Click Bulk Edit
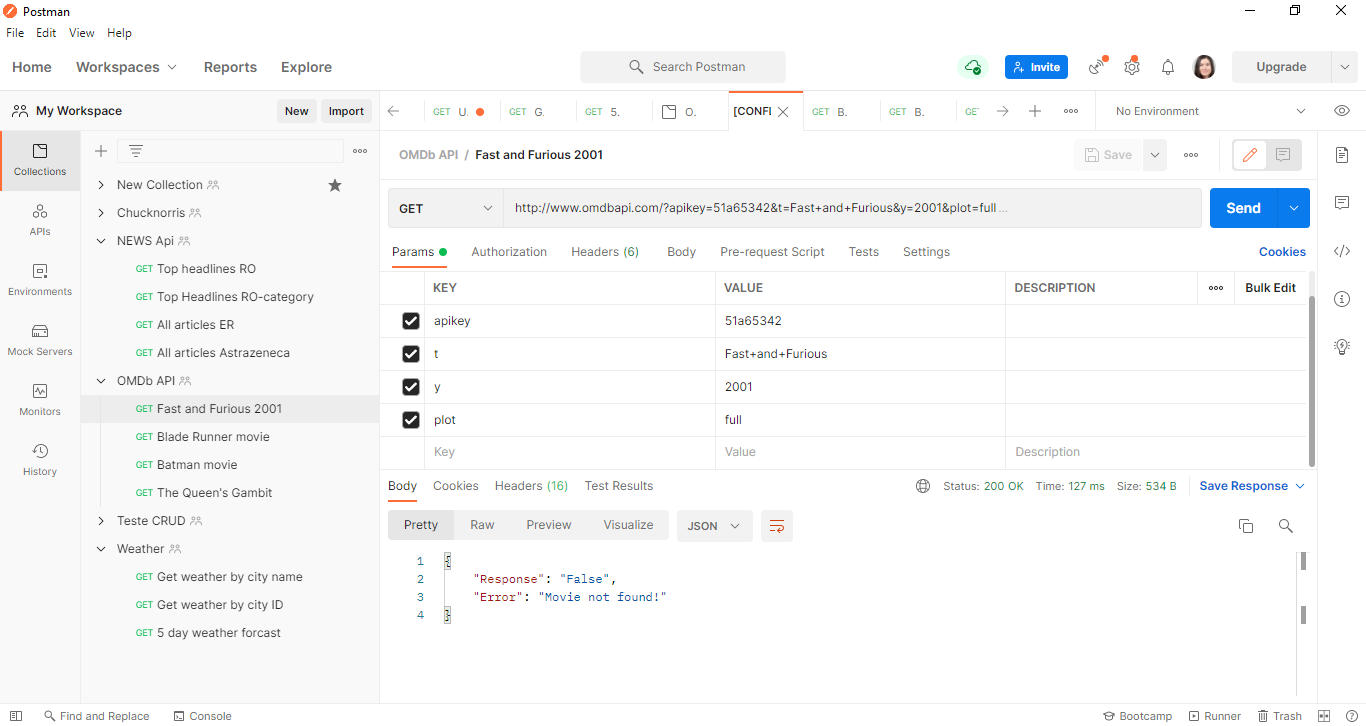The height and width of the screenshot is (726, 1366). click(x=1270, y=288)
